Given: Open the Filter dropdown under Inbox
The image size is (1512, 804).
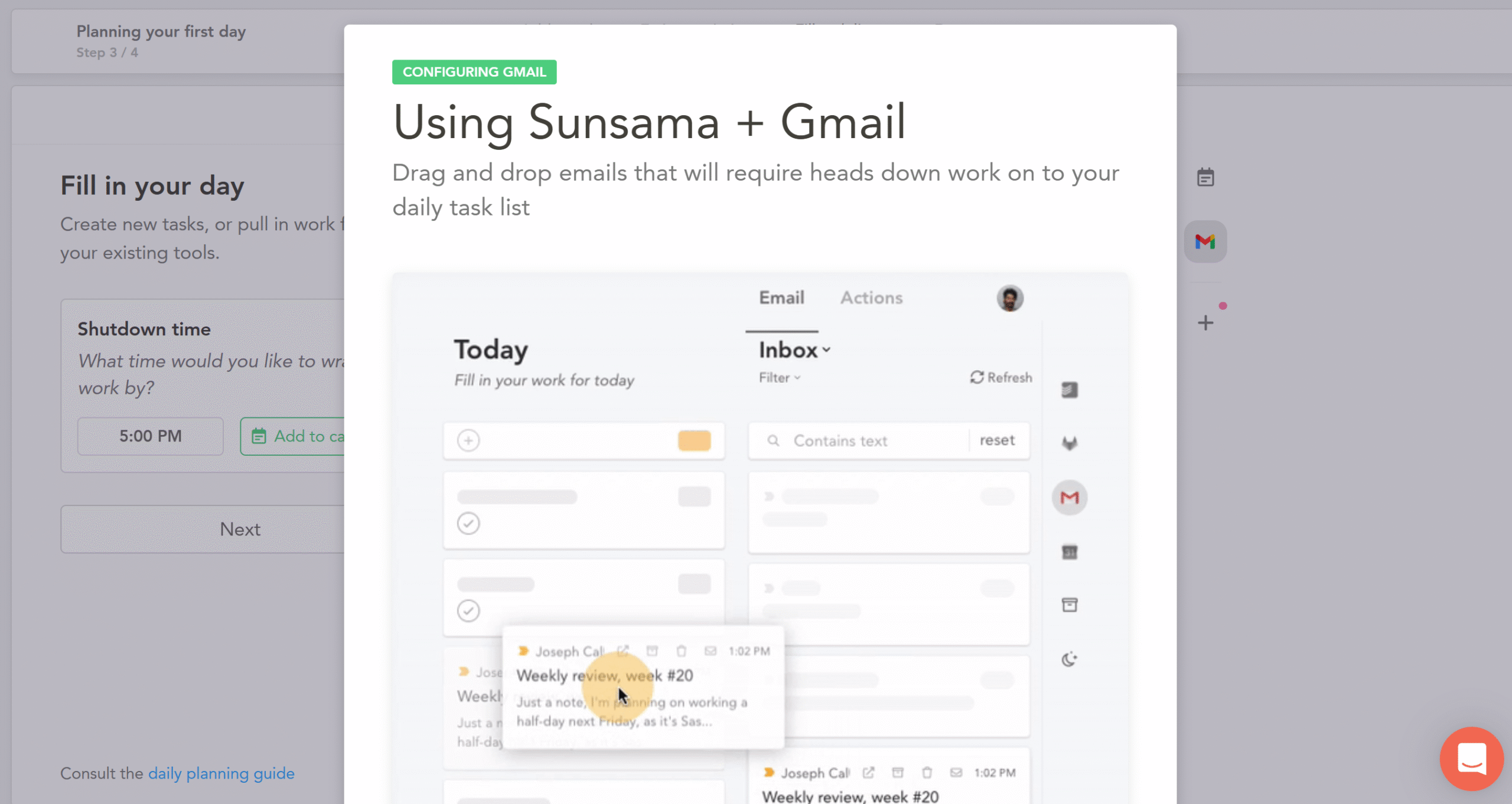Looking at the screenshot, I should click(x=780, y=378).
